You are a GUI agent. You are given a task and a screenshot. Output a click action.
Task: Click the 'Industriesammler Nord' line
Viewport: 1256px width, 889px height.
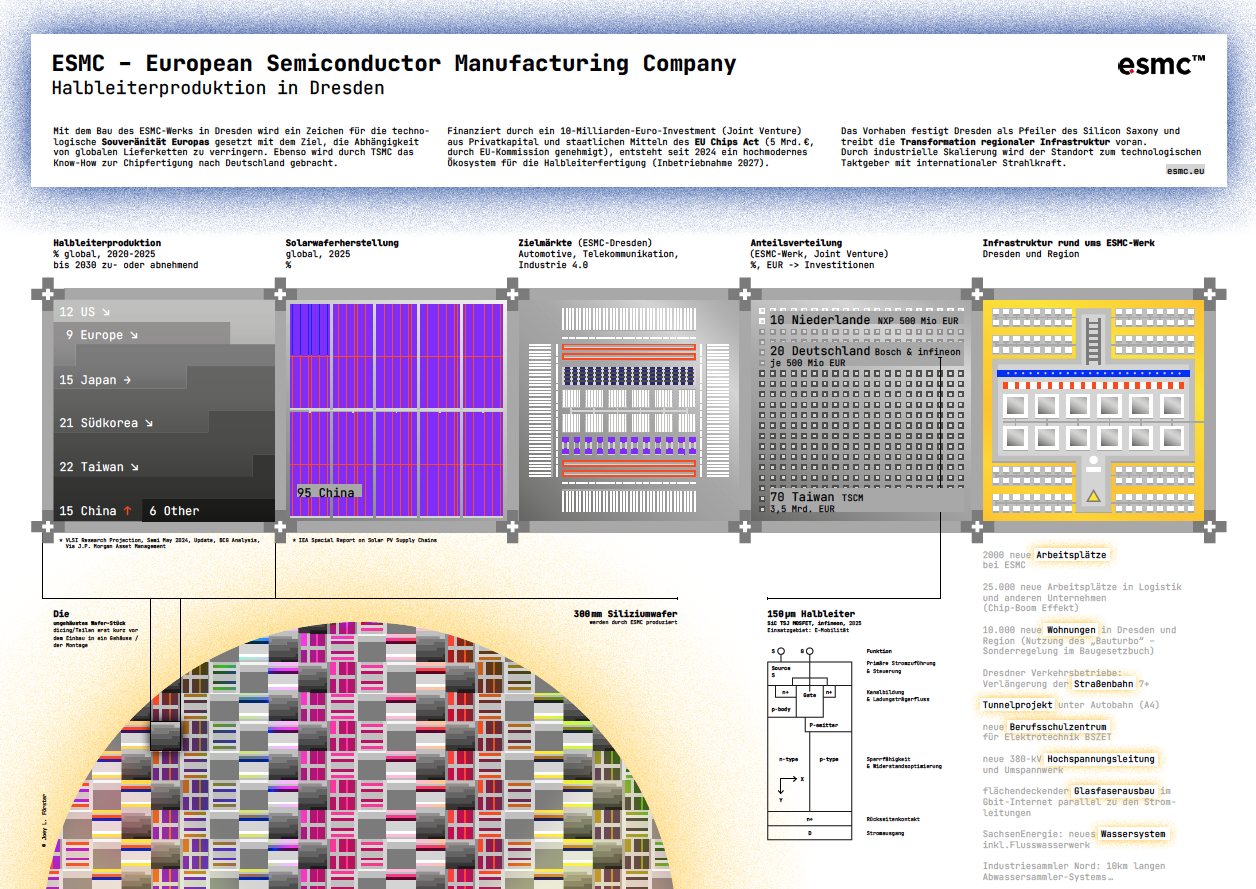coord(1073,866)
